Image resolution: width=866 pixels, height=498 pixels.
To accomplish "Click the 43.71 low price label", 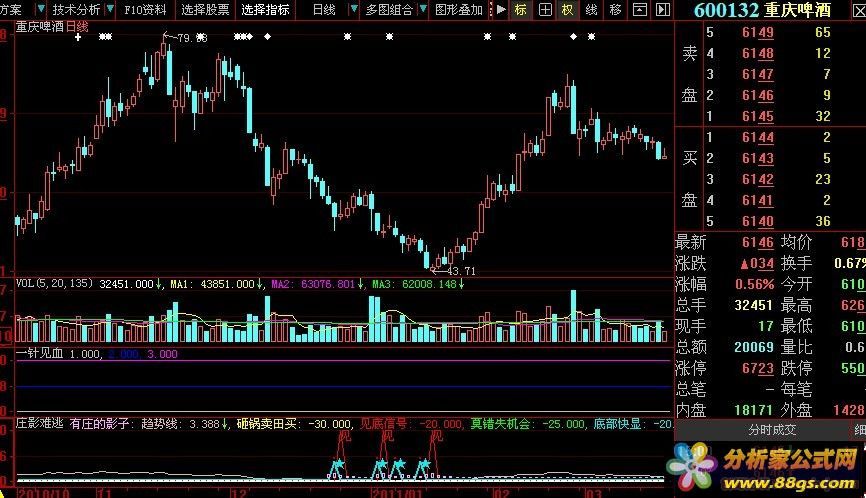I will coord(461,271).
